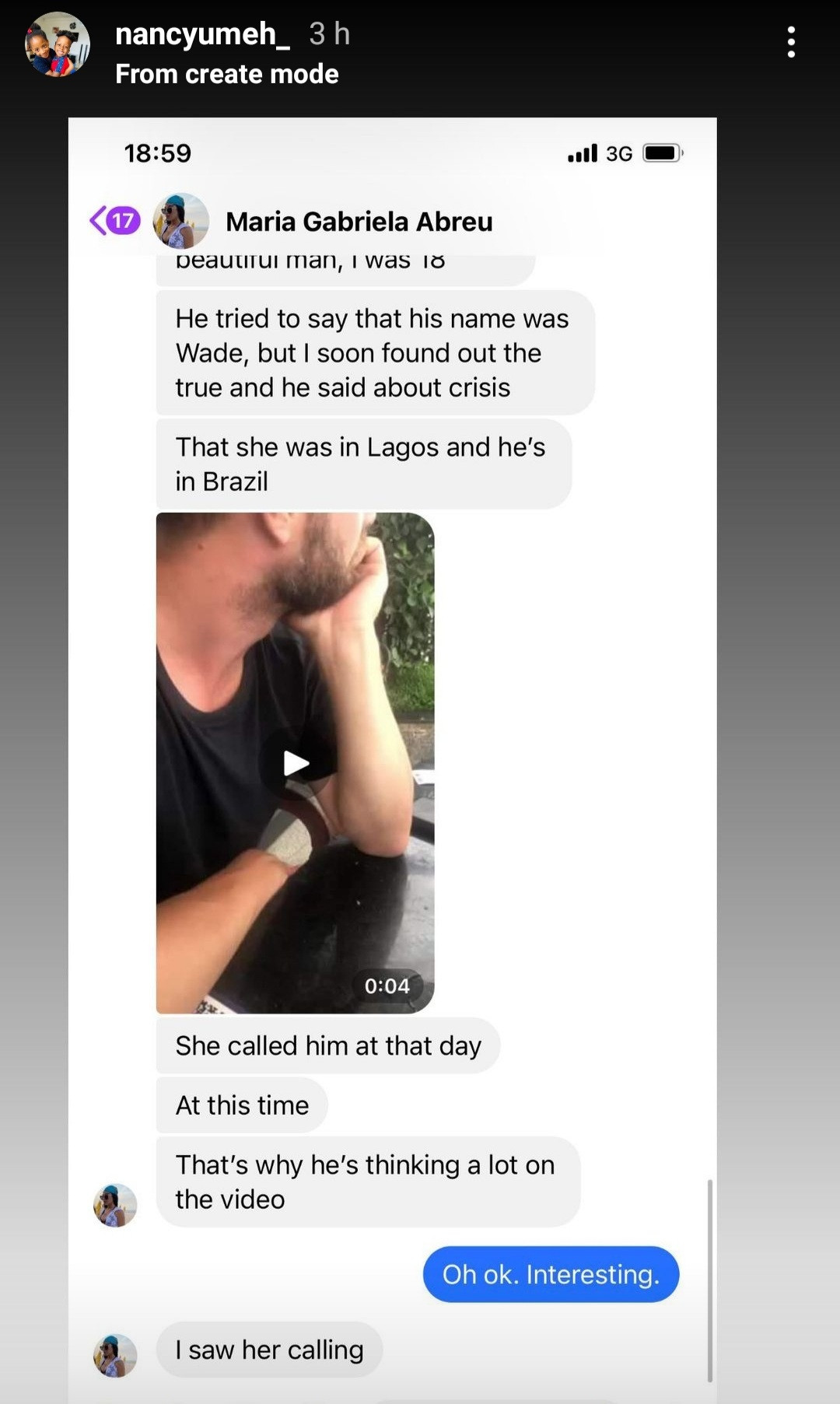Click the chat scrollbar on right edge

pyautogui.click(x=709, y=1280)
